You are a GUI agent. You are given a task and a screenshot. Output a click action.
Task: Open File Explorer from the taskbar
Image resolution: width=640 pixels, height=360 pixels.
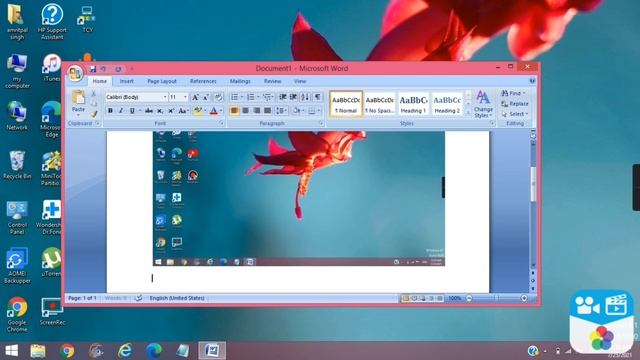[38, 351]
